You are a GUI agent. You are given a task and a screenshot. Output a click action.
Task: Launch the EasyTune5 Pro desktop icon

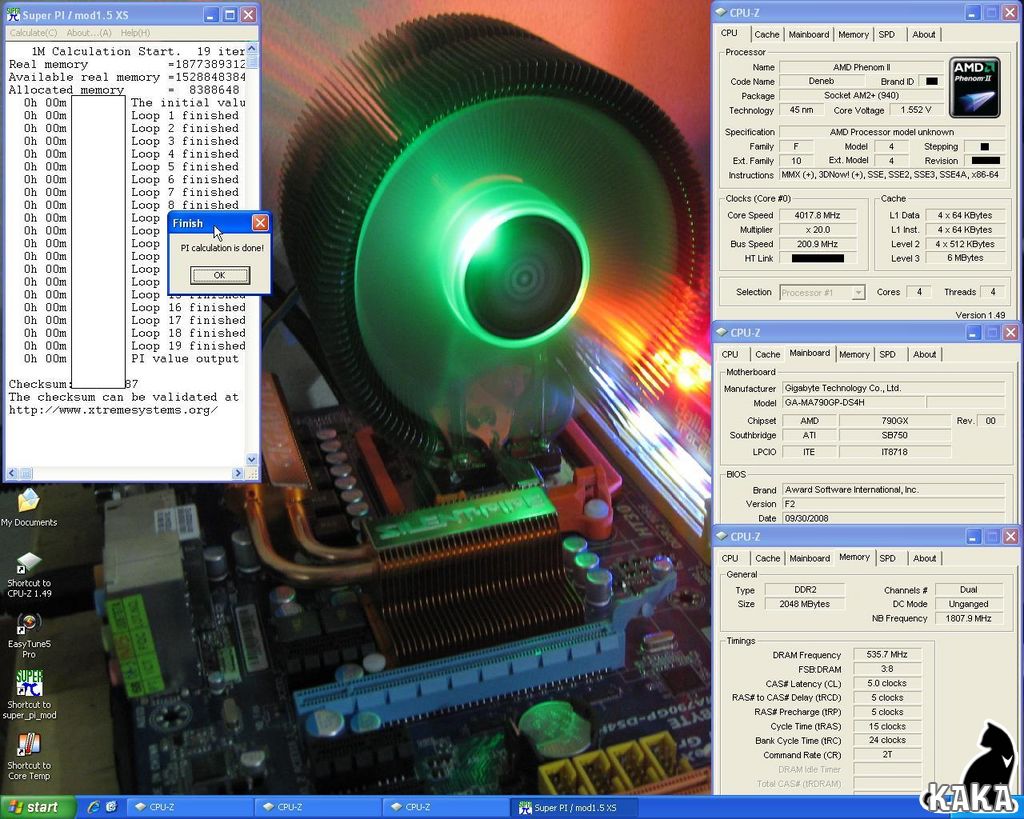29,635
